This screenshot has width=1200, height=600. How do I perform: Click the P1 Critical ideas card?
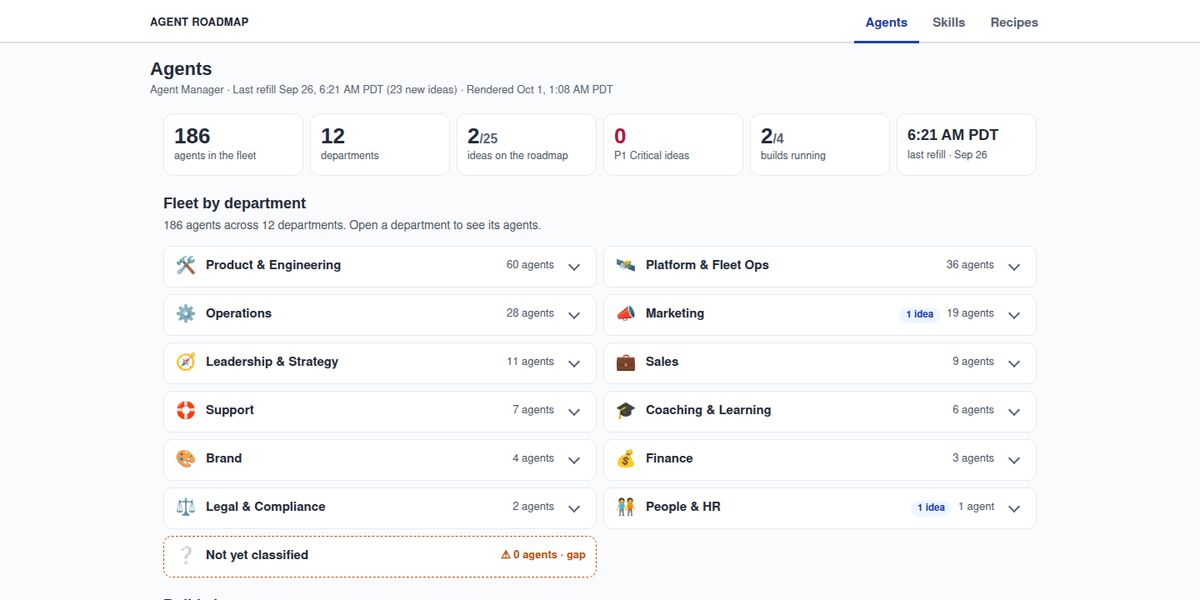pos(673,144)
